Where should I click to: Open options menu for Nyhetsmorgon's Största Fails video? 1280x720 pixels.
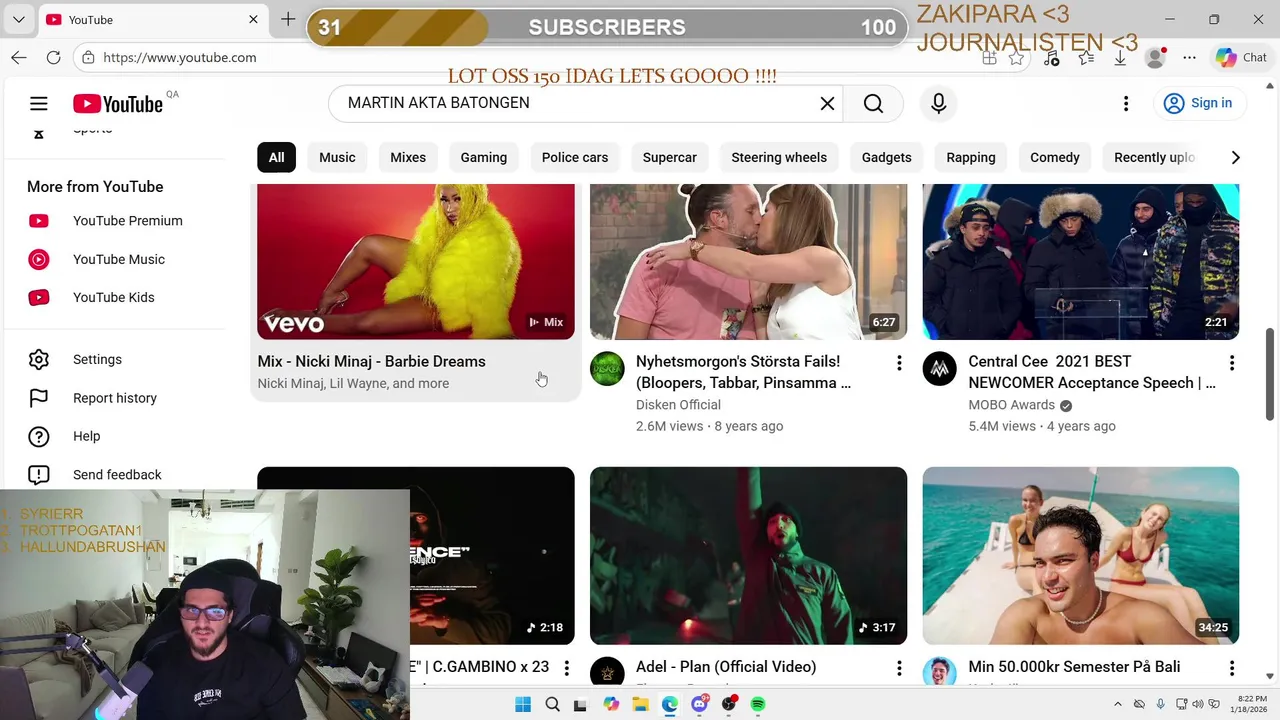pos(899,363)
